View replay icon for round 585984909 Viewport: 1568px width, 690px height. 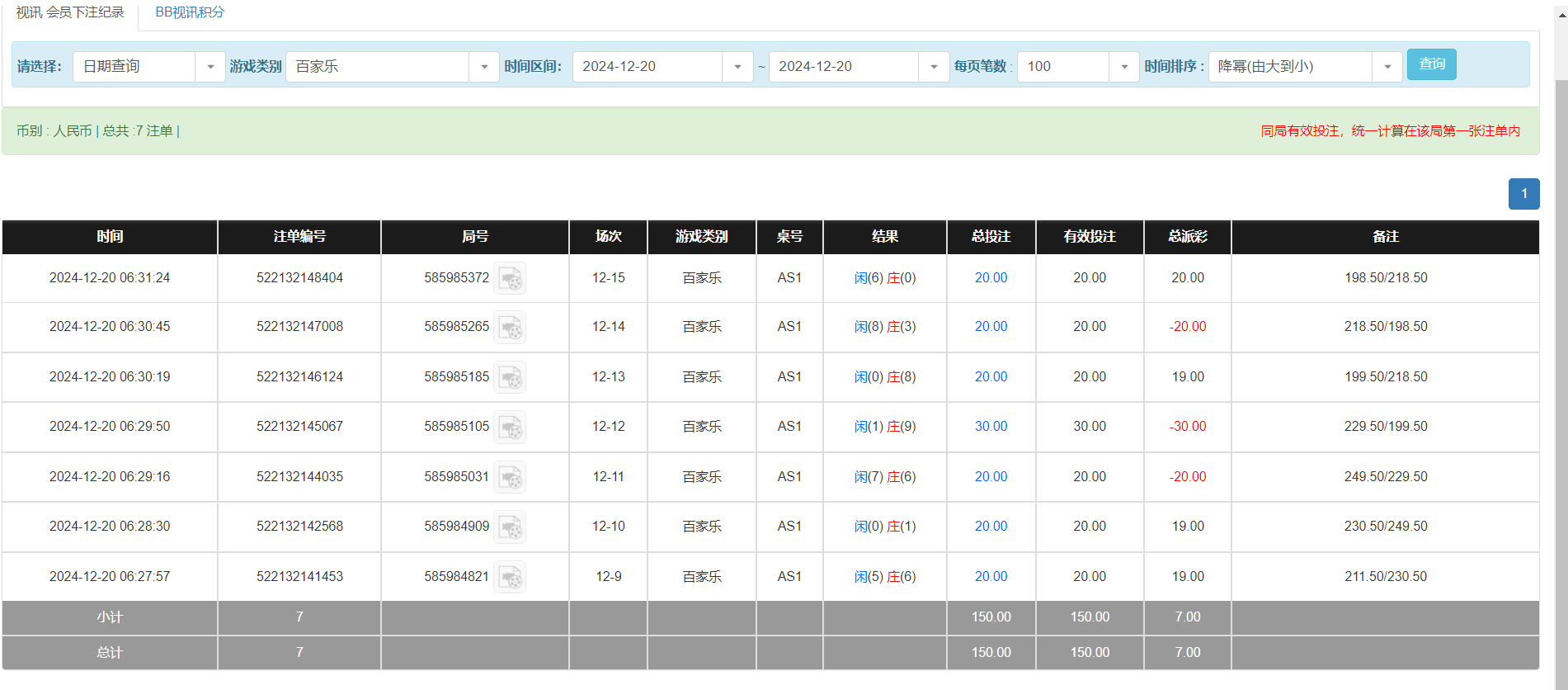tap(510, 527)
